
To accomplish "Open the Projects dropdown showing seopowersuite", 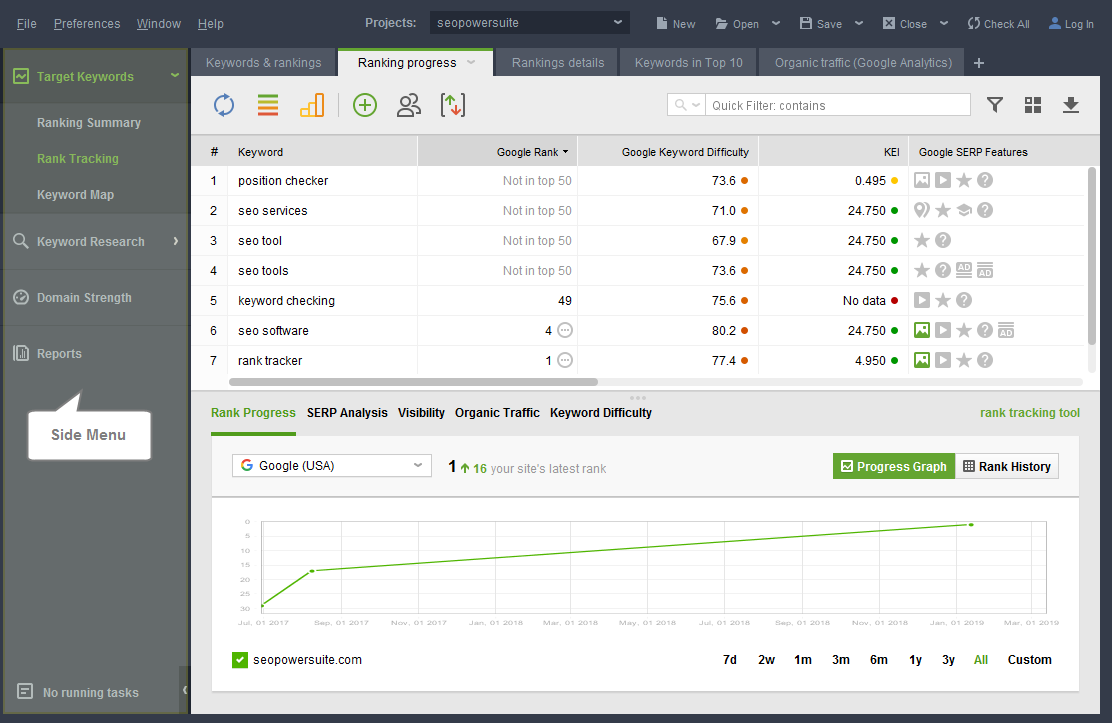I will 530,23.
